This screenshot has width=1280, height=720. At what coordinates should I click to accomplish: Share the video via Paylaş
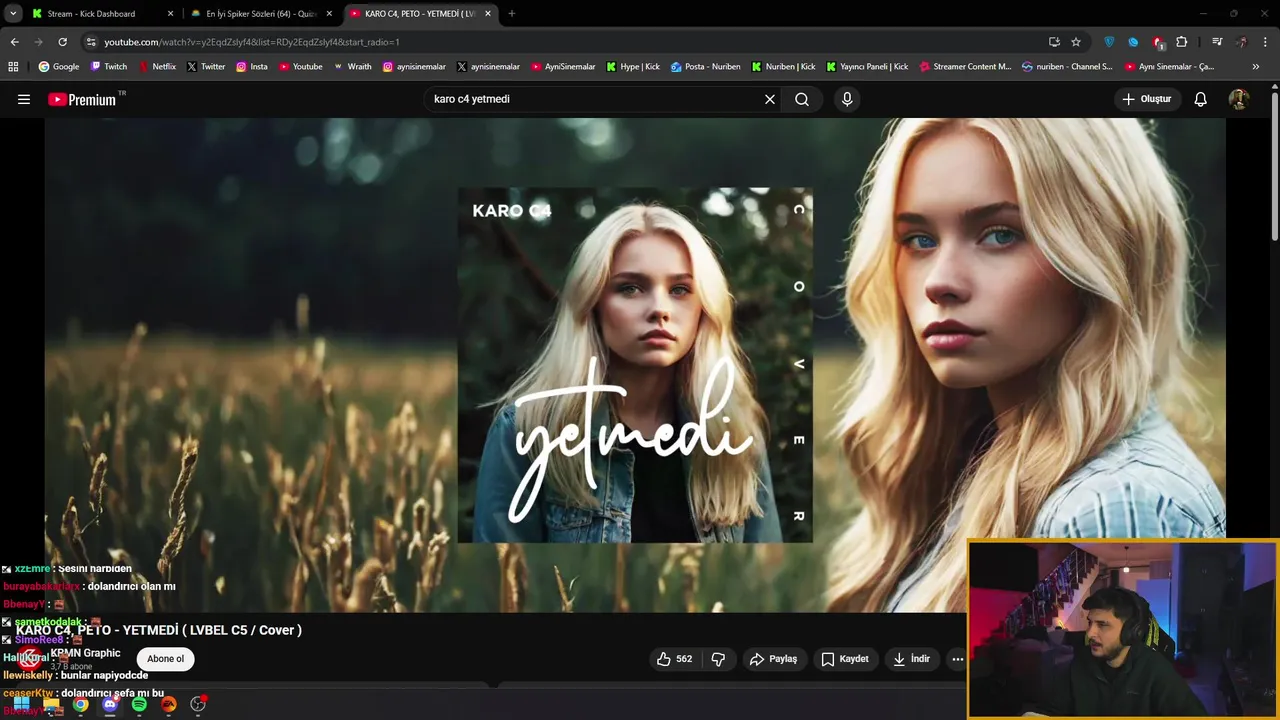click(774, 659)
